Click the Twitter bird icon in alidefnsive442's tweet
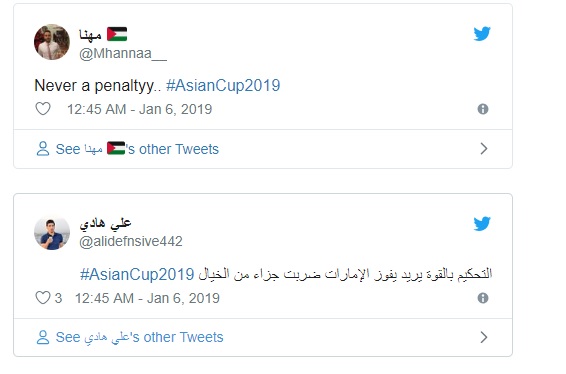The height and width of the screenshot is (374, 566). pyautogui.click(x=482, y=223)
